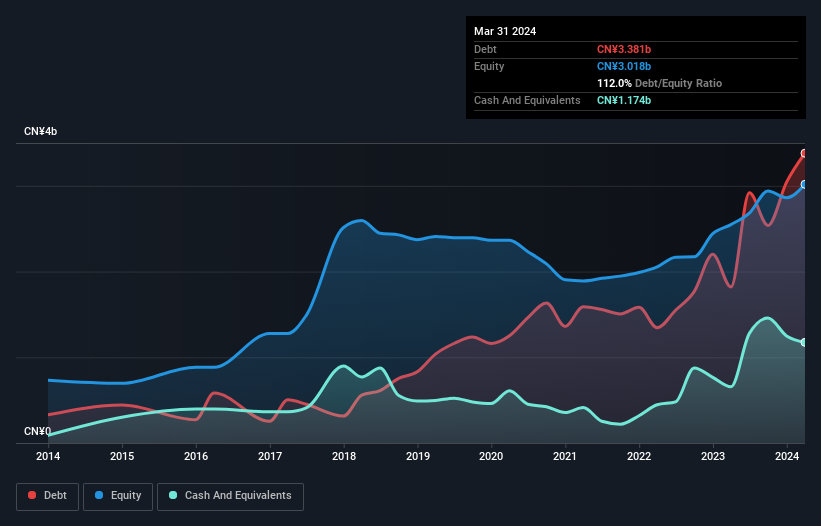Select the Equity value CN¥3.018b
The height and width of the screenshot is (526, 821).
pos(624,66)
